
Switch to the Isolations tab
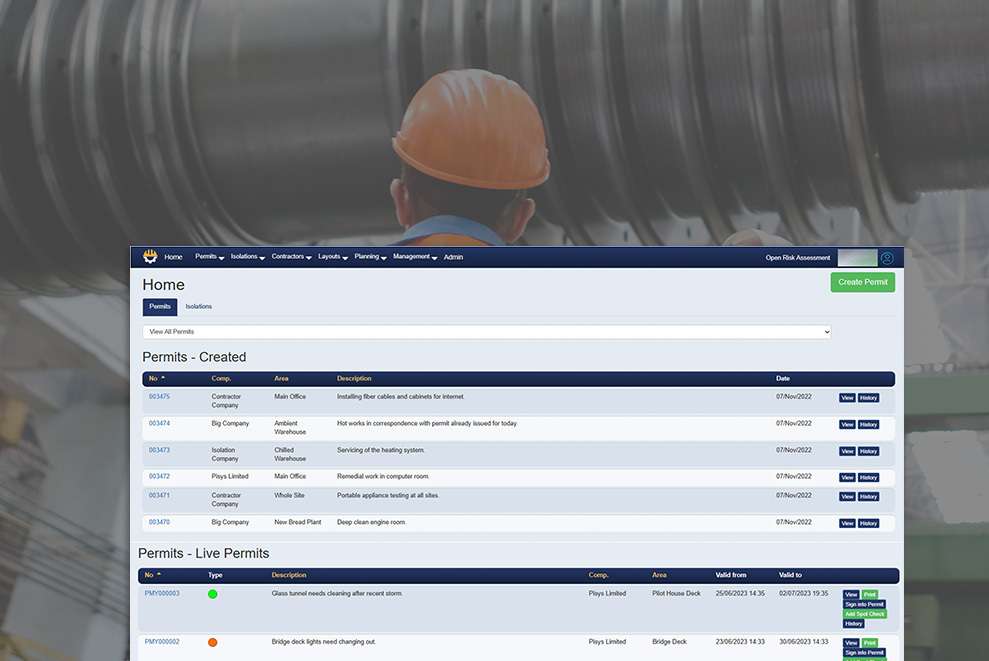[198, 306]
